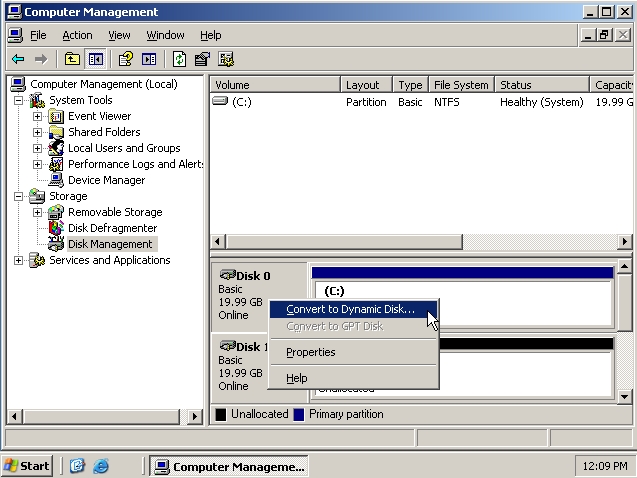Click the volume list horizontal scrollbar thumb
Image resolution: width=637 pixels, height=478 pixels.
click(x=344, y=242)
